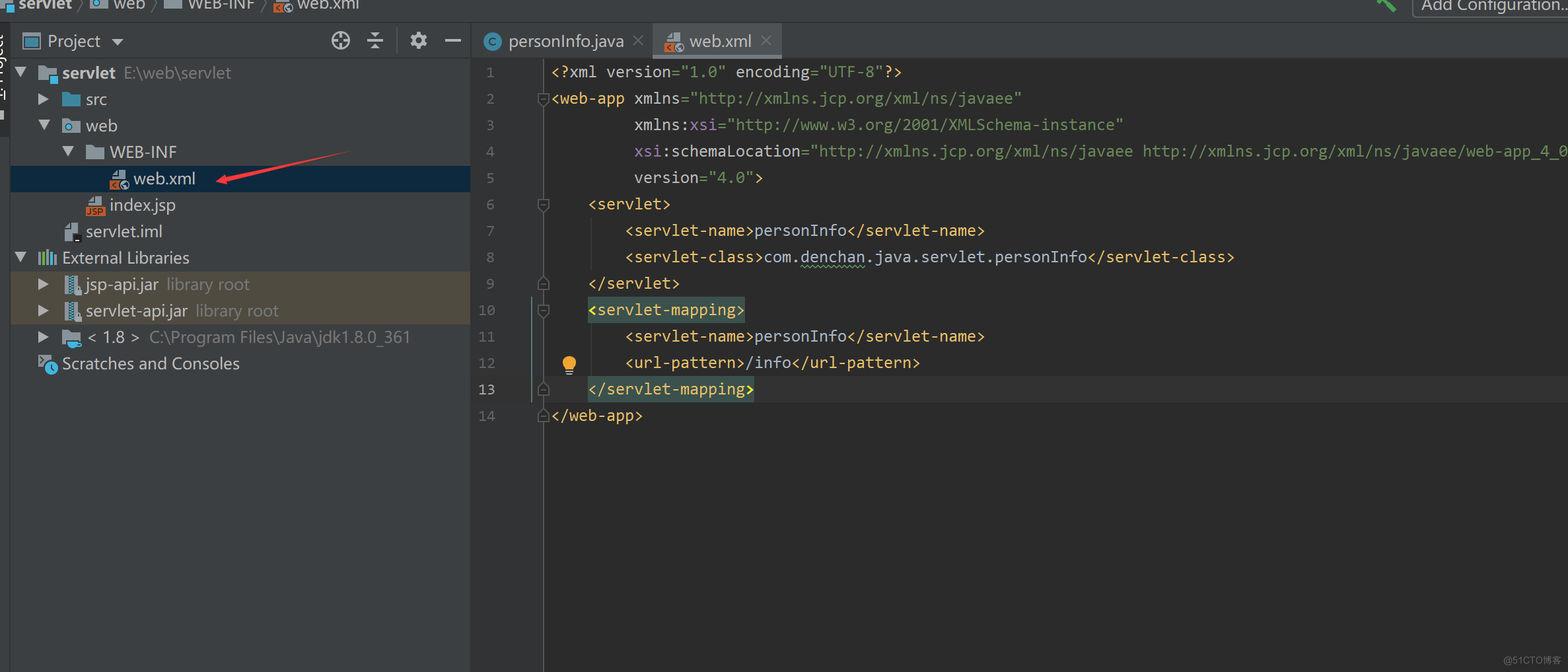
Task: Click the index.jsp JSP file icon
Action: pyautogui.click(x=95, y=205)
